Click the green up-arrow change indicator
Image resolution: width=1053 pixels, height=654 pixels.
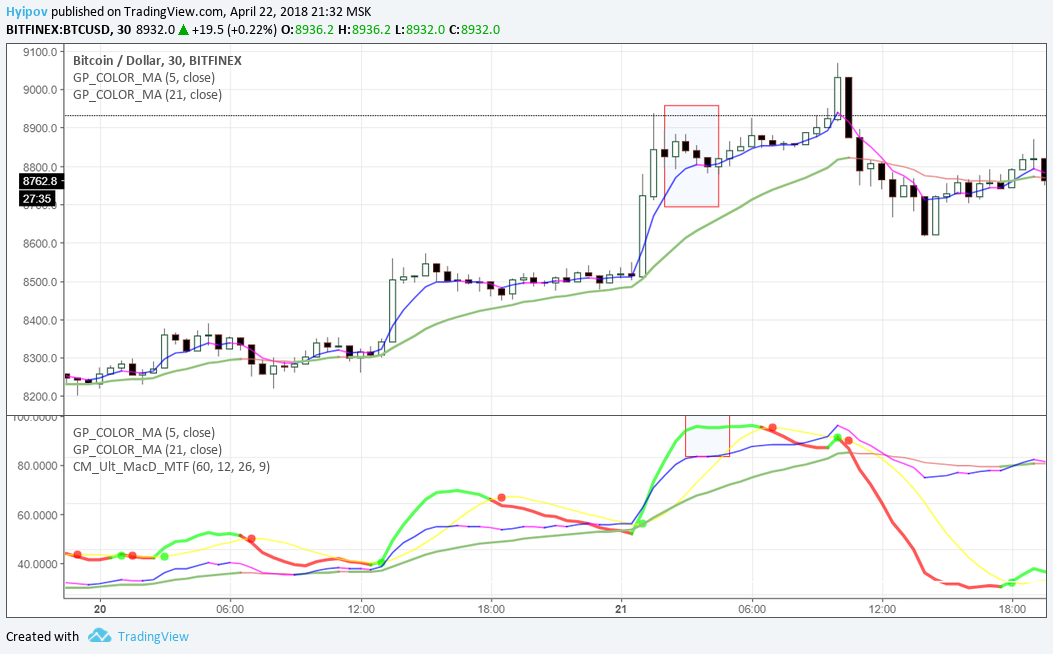tap(183, 30)
